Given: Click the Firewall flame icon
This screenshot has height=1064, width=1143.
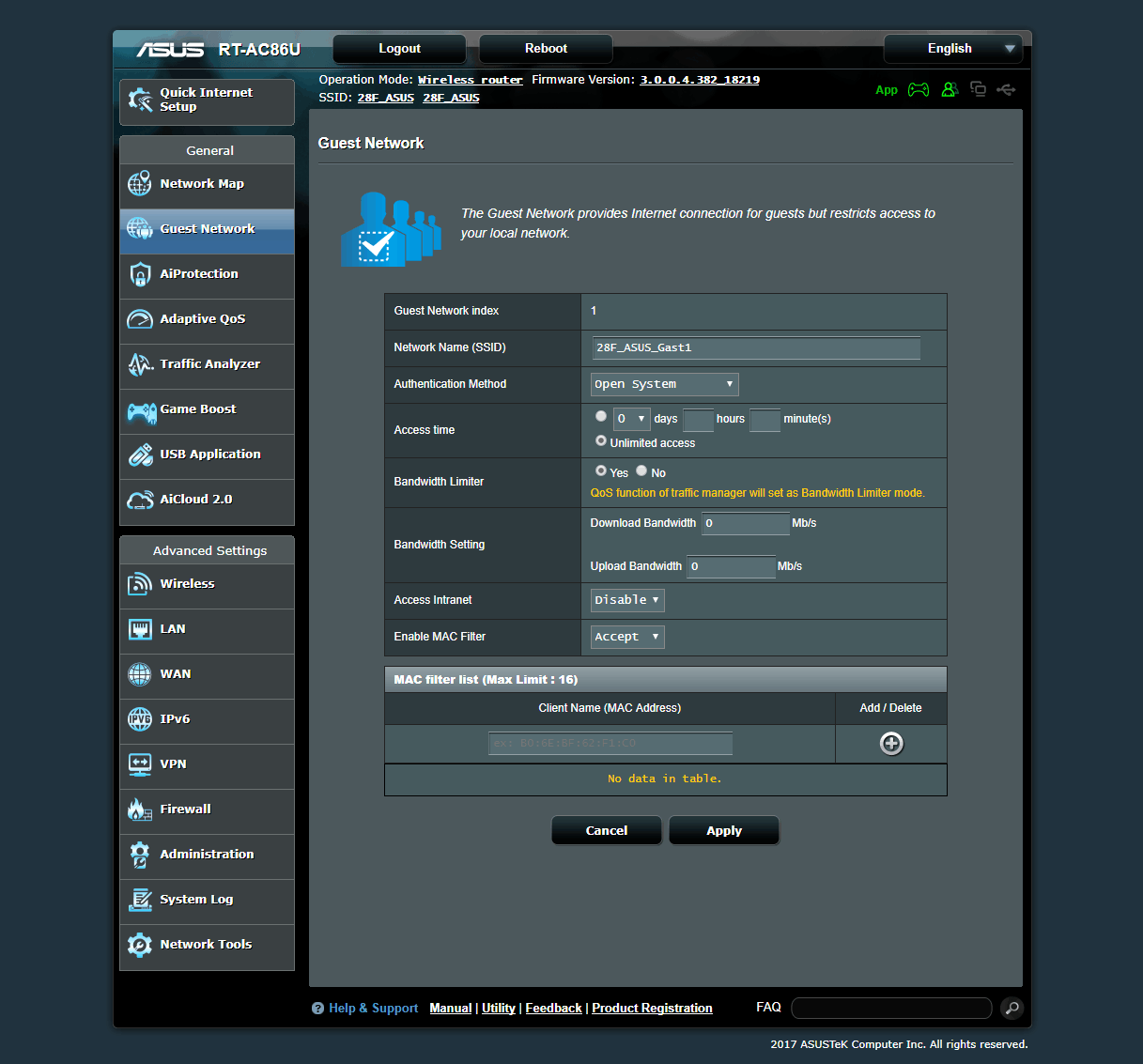Looking at the screenshot, I should pos(140,810).
